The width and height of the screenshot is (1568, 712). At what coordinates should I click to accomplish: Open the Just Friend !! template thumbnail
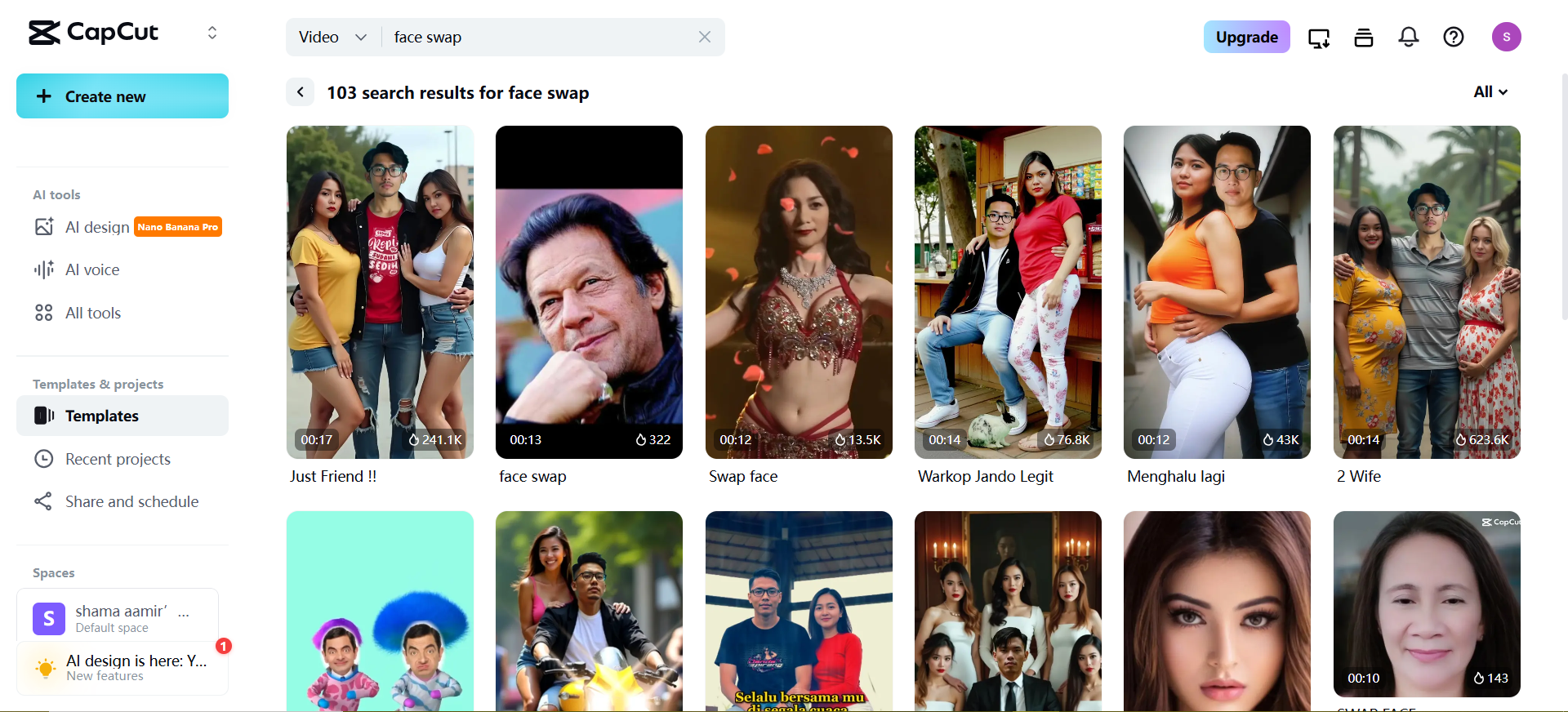[380, 291]
